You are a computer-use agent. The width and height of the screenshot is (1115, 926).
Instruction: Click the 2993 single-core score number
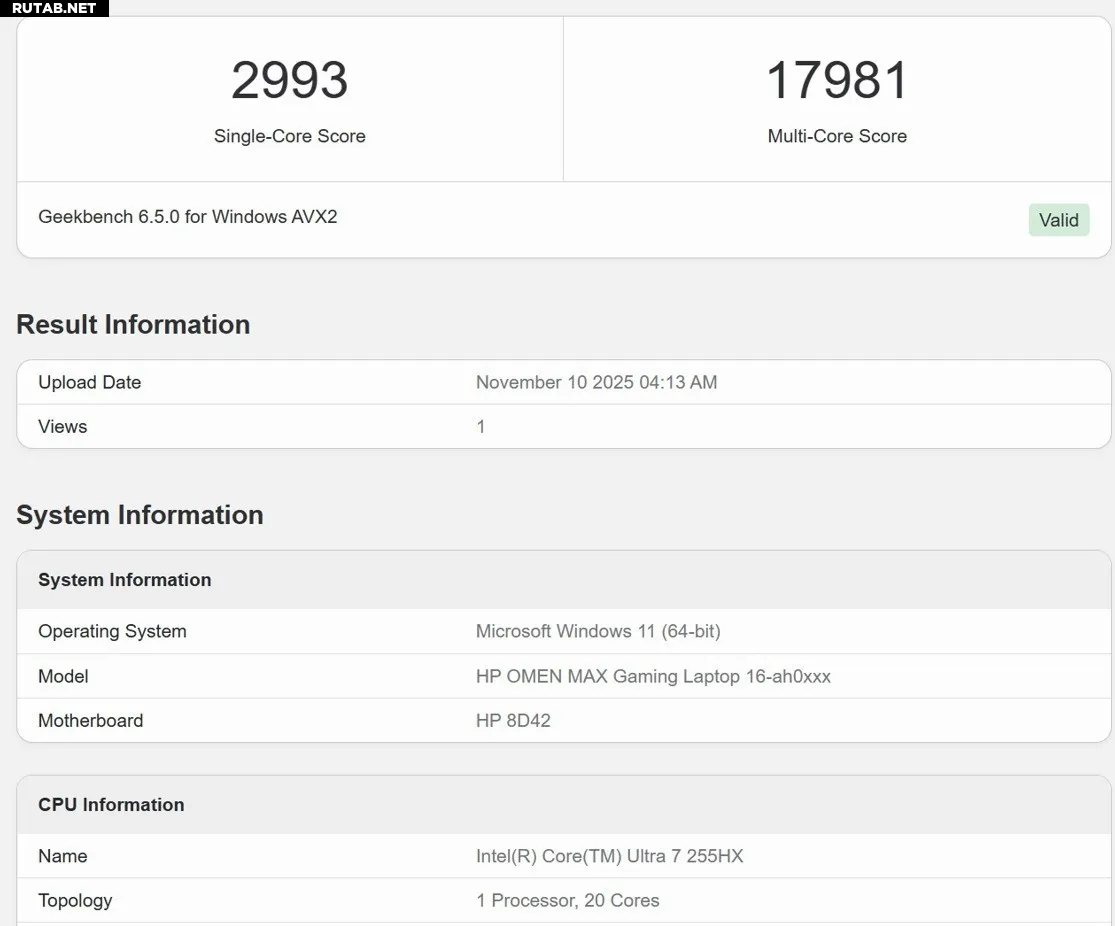[x=289, y=81]
